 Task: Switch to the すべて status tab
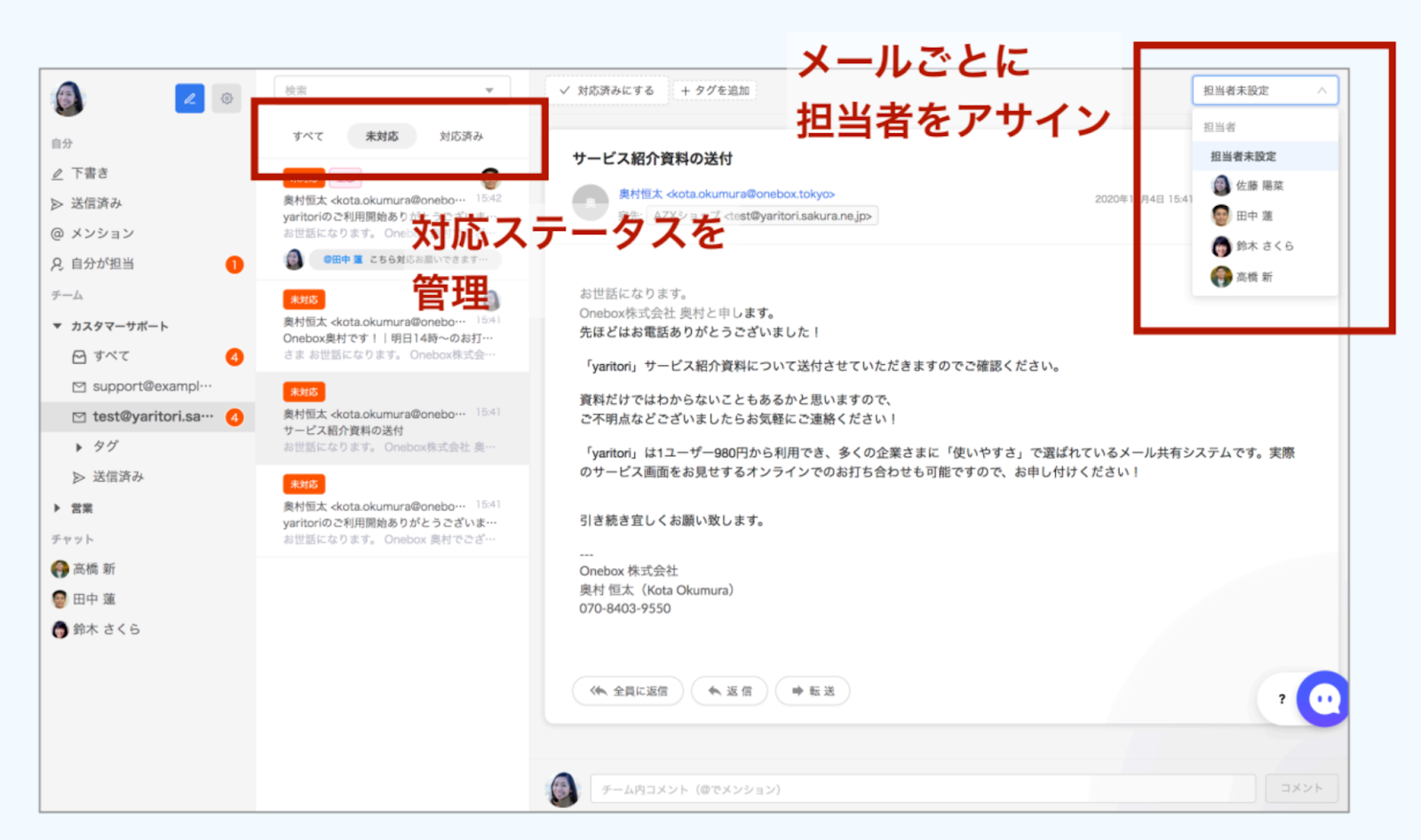click(307, 136)
